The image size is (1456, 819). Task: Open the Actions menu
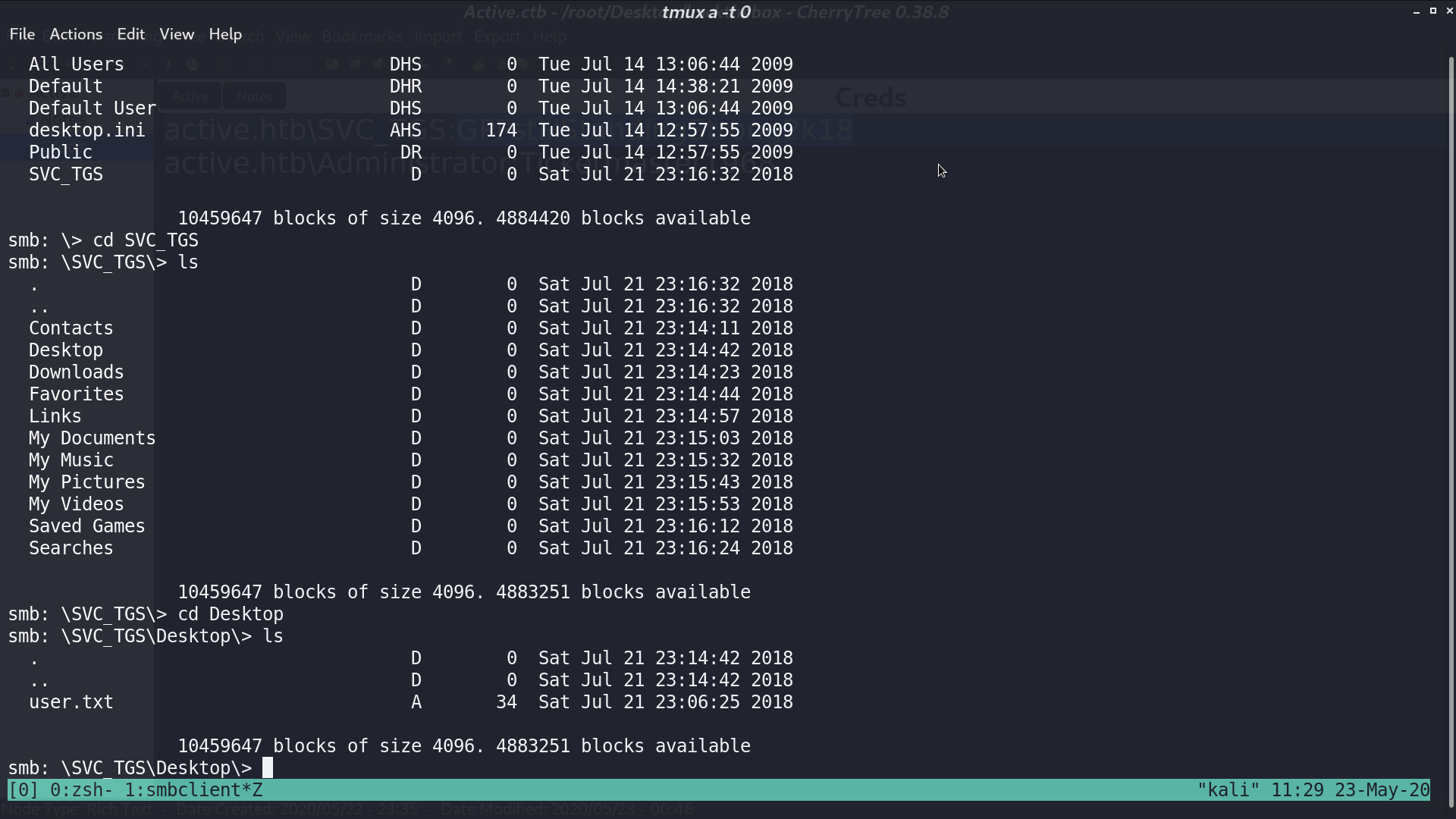[x=76, y=34]
